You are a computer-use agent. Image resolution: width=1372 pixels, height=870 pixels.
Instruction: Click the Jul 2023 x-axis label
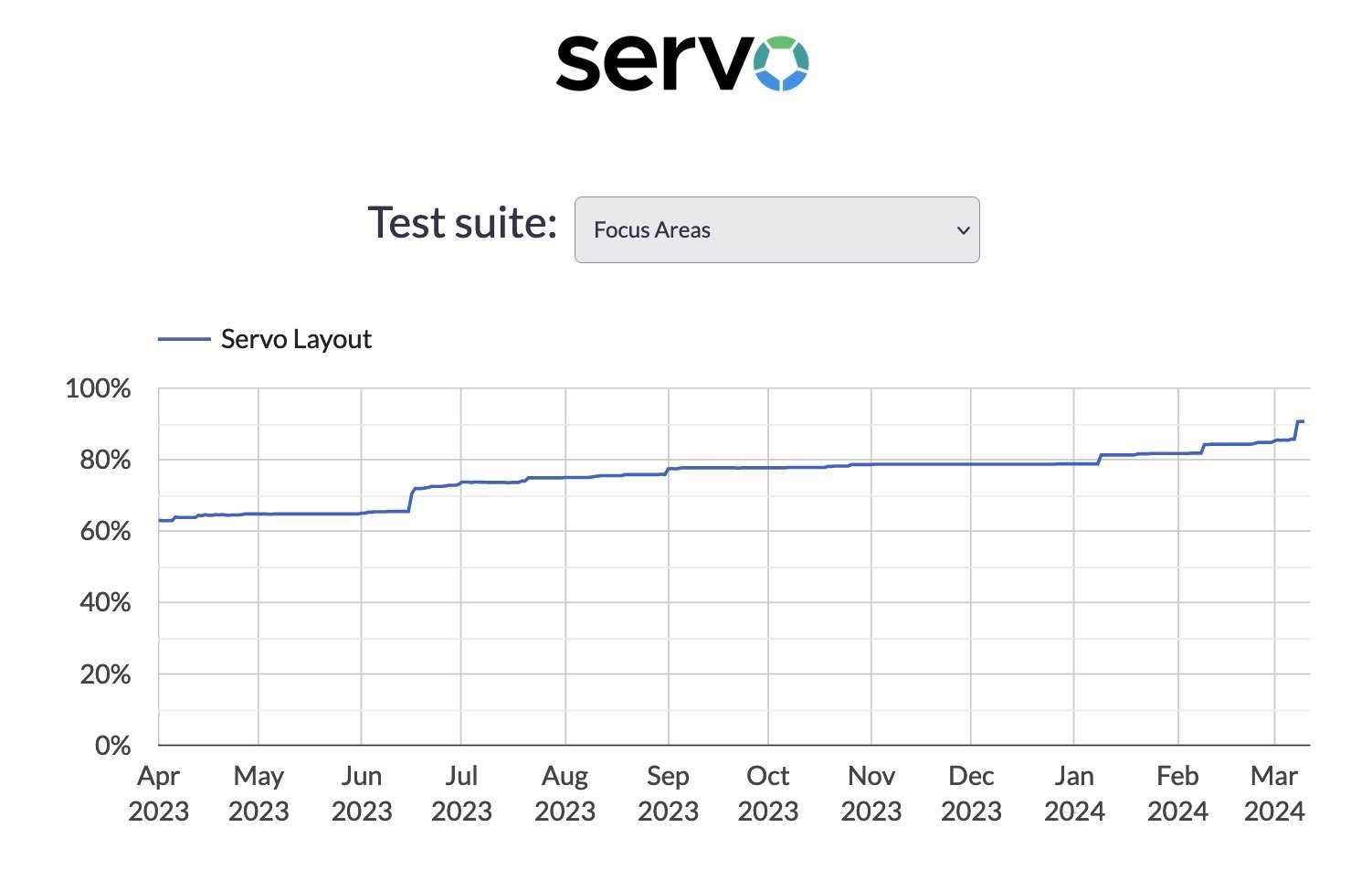[x=461, y=793]
